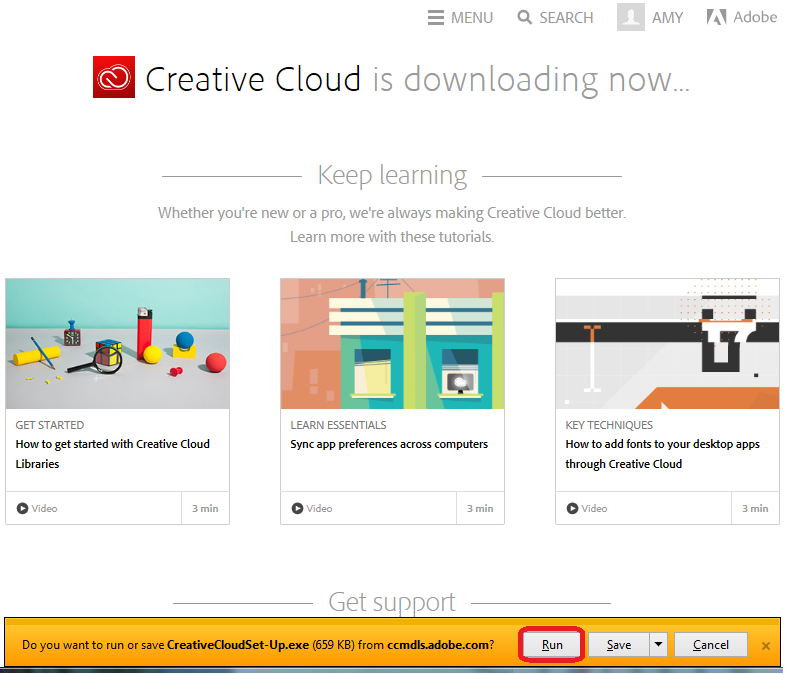Click "3 min" on the Libraries card

(205, 508)
